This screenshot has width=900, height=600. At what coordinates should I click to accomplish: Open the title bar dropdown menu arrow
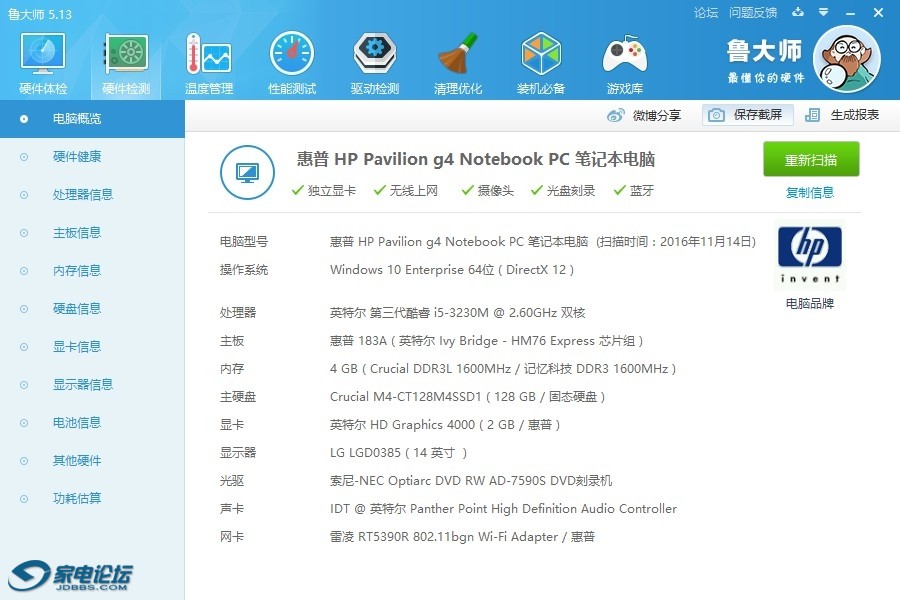point(823,12)
